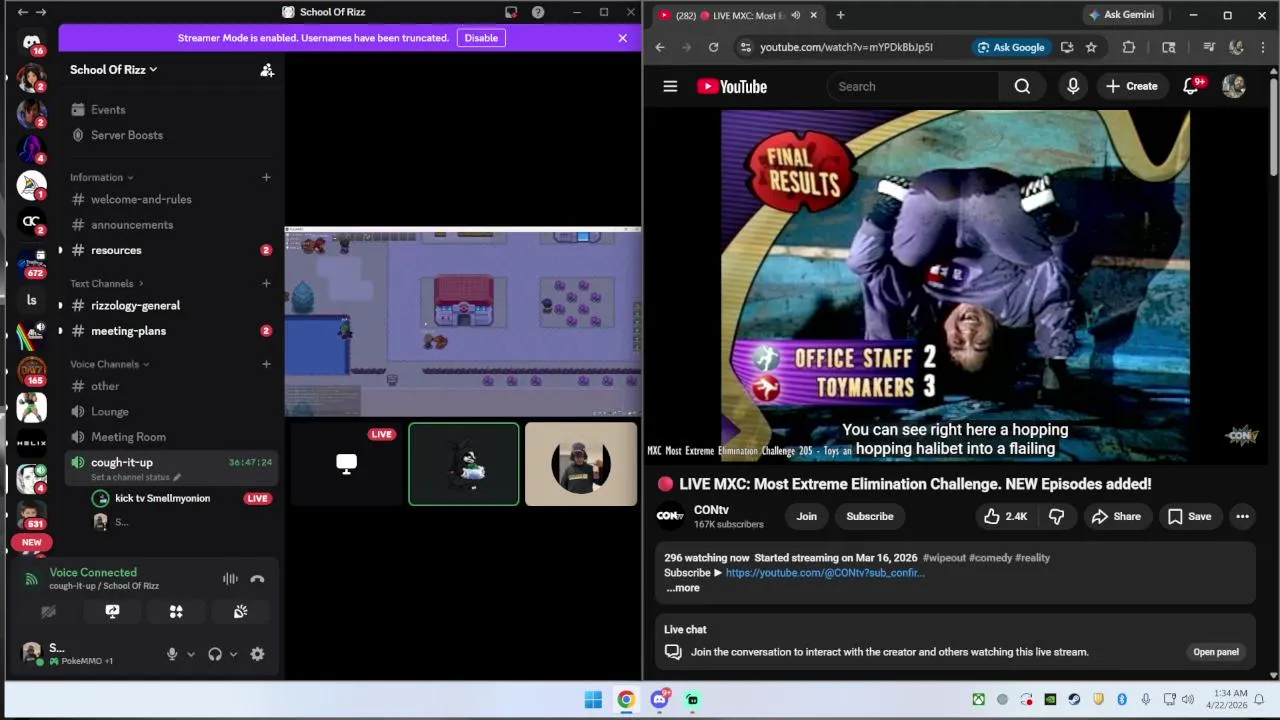Open microphone input options arrow
The width and height of the screenshot is (1280, 720).
tap(190, 654)
